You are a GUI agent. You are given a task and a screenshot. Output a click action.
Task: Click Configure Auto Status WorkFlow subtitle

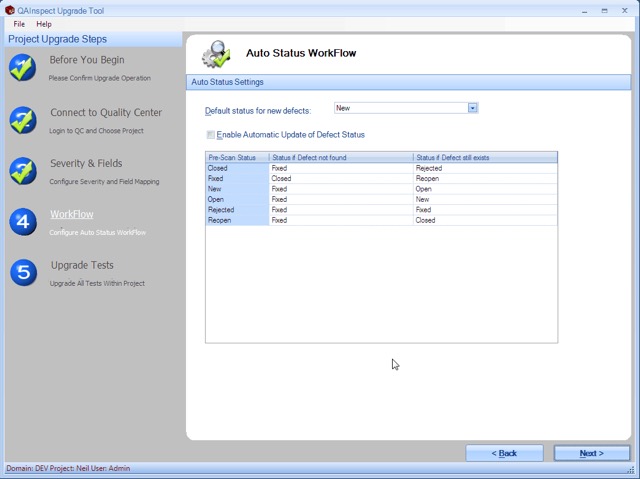[x=98, y=233]
